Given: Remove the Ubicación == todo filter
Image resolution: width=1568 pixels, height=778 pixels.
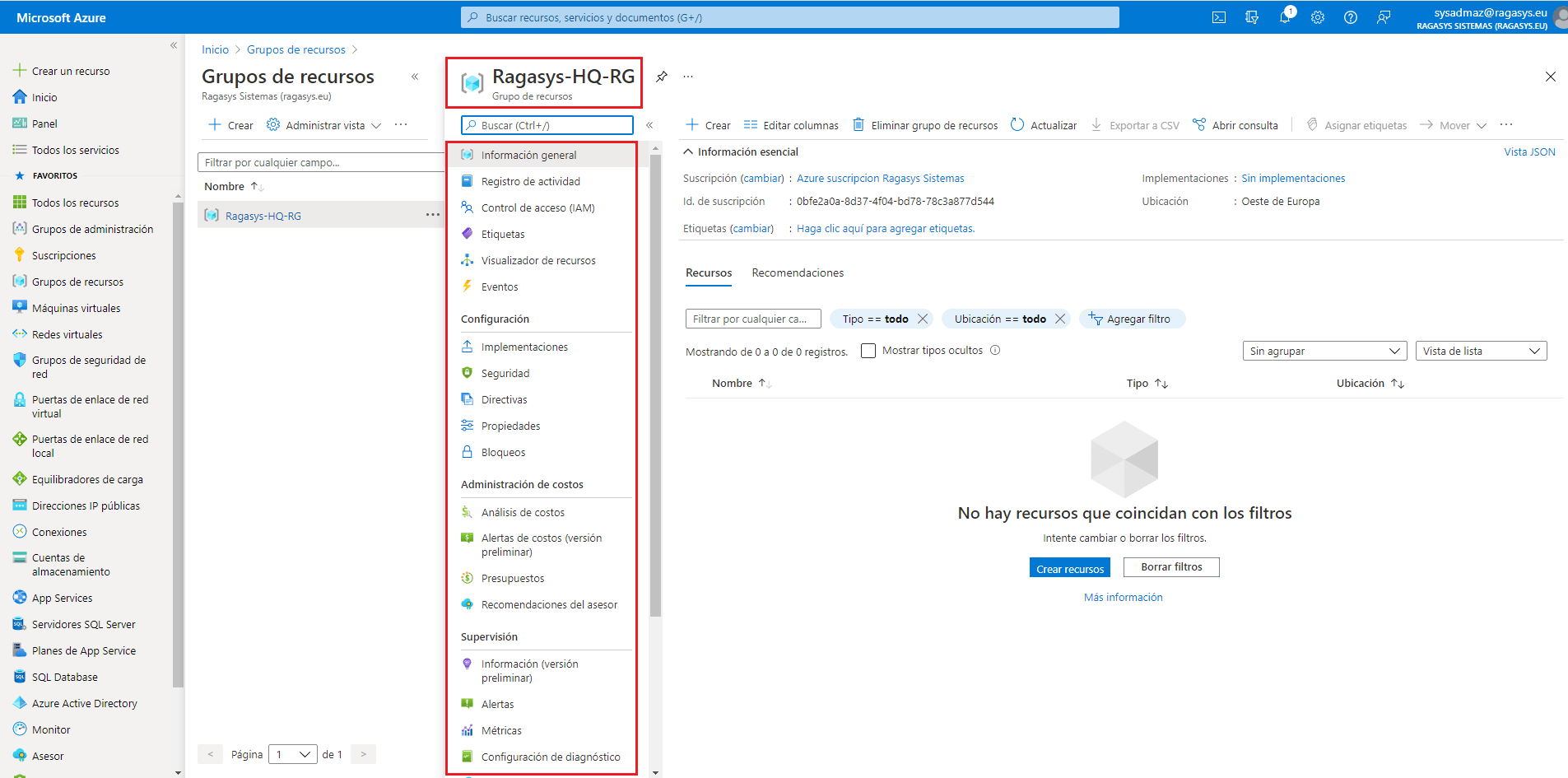Looking at the screenshot, I should click(1060, 319).
